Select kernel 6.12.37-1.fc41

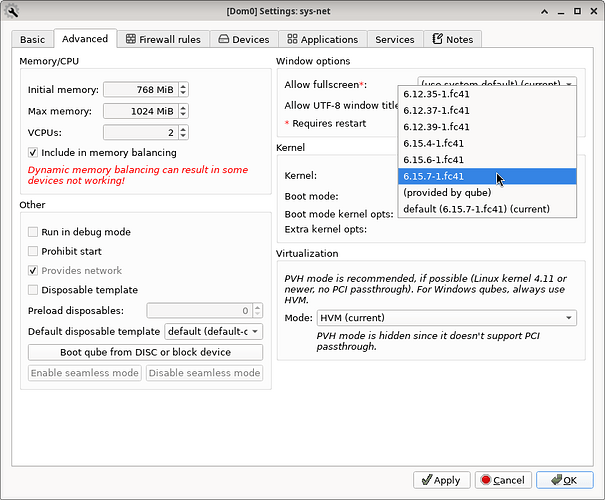487,111
